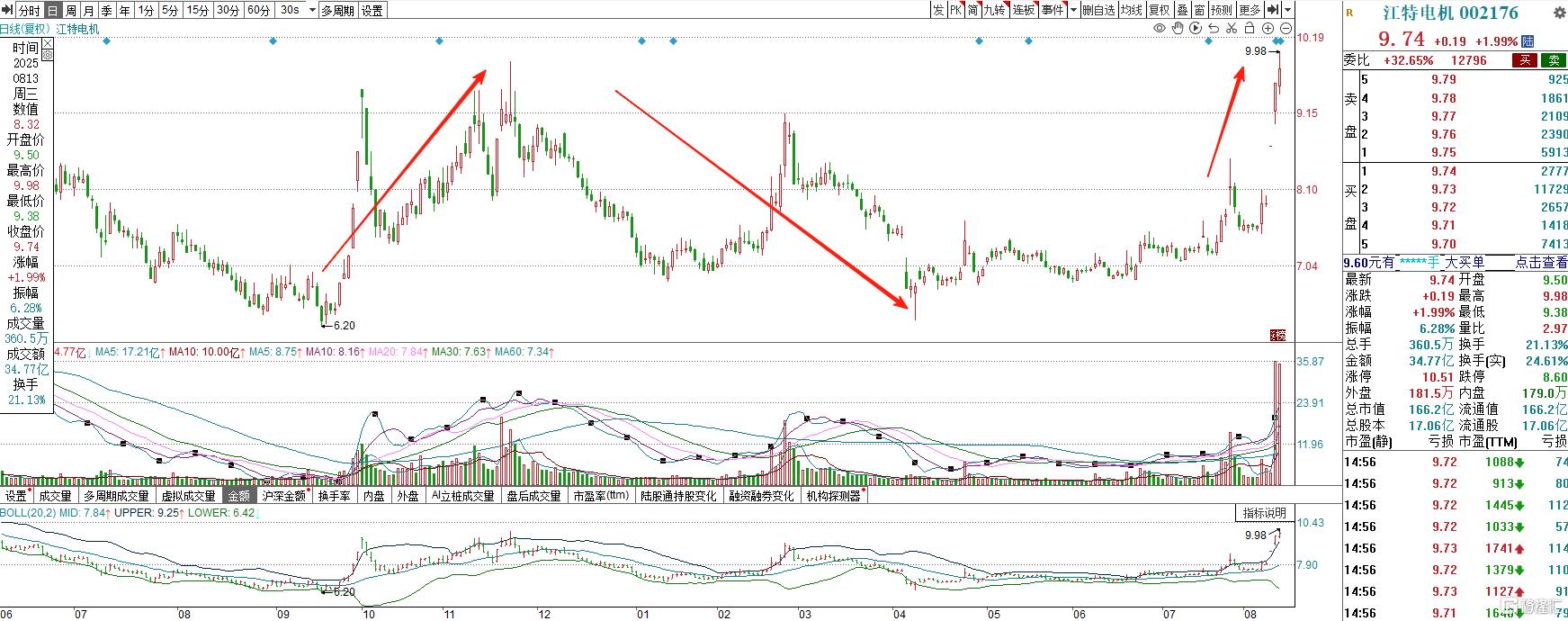Image resolution: width=1568 pixels, height=621 pixels.
Task: Select the scissors cut icon
Action: coord(1231,29)
